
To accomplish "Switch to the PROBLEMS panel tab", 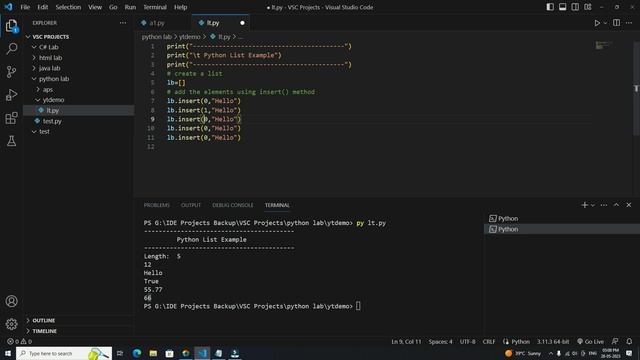I will pos(157,205).
